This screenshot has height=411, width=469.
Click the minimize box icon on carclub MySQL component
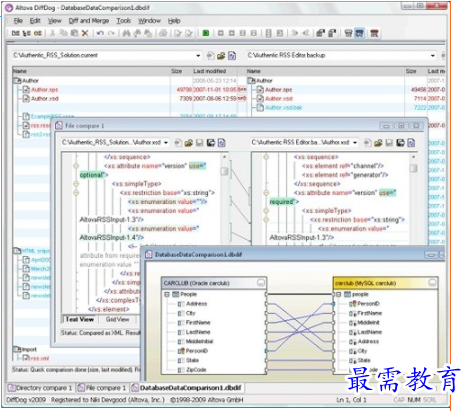tap(432, 283)
